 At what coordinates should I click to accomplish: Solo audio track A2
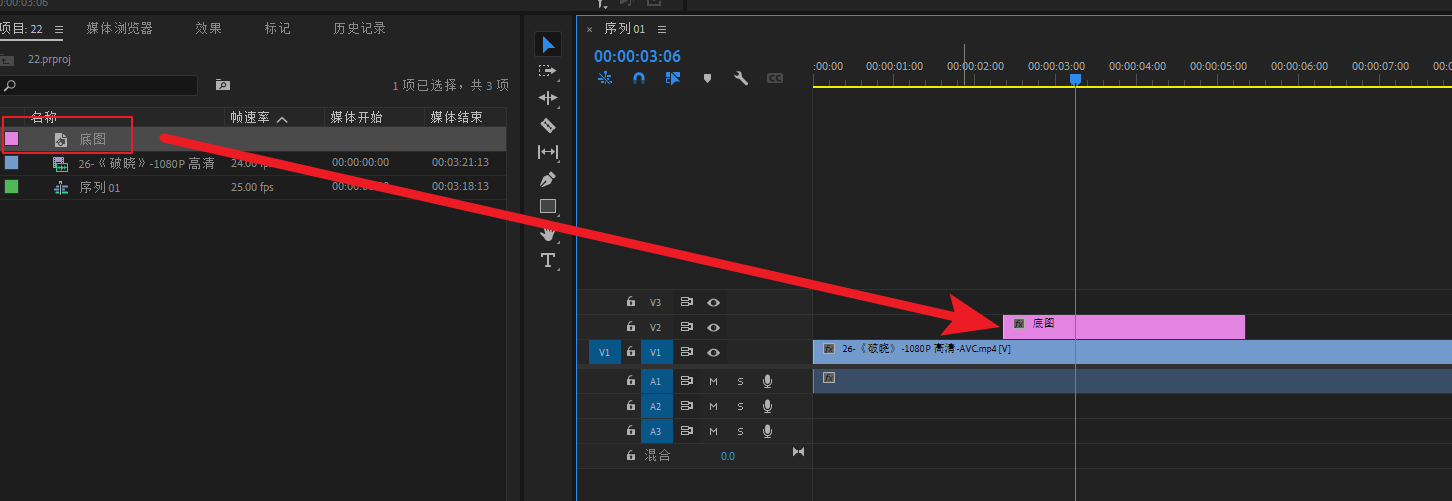[740, 407]
